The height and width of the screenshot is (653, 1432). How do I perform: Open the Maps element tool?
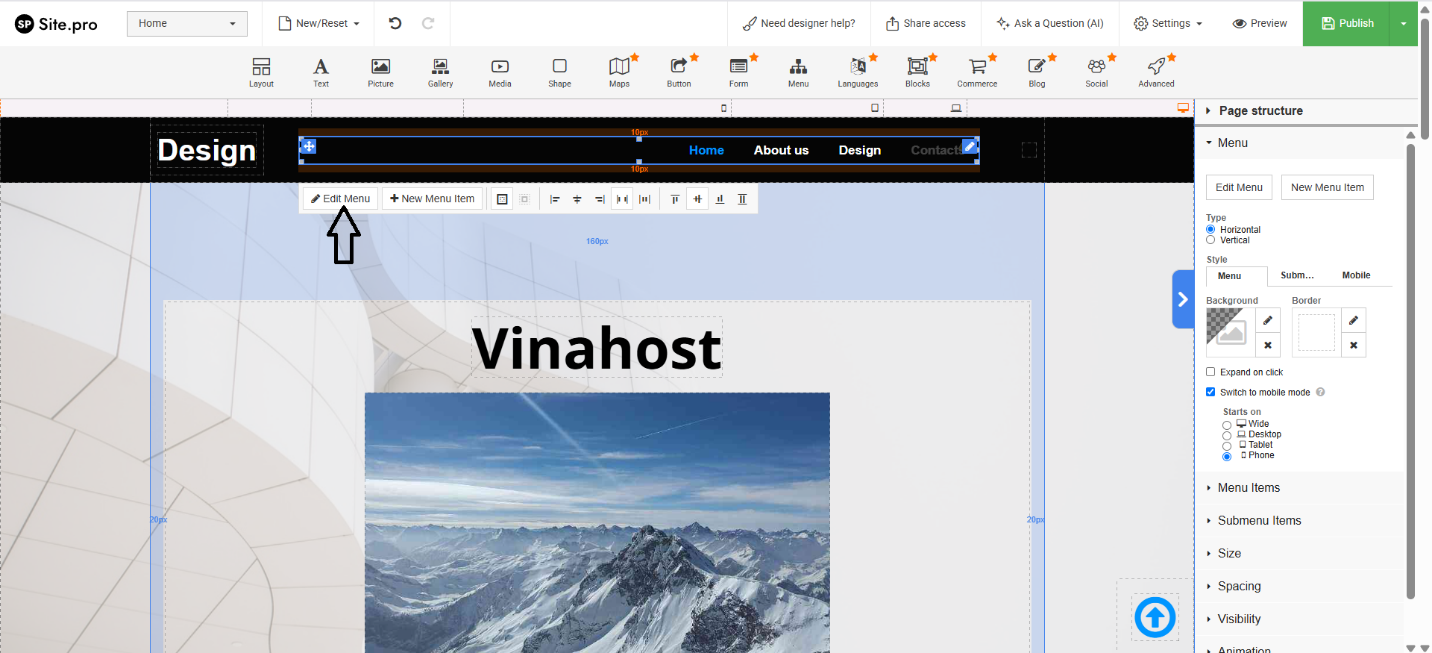click(x=619, y=67)
